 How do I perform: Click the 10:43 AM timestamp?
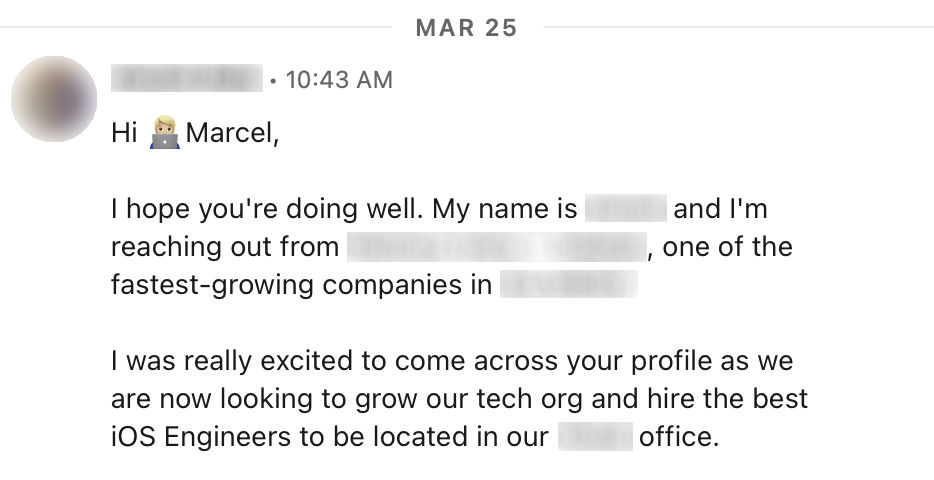[x=339, y=80]
